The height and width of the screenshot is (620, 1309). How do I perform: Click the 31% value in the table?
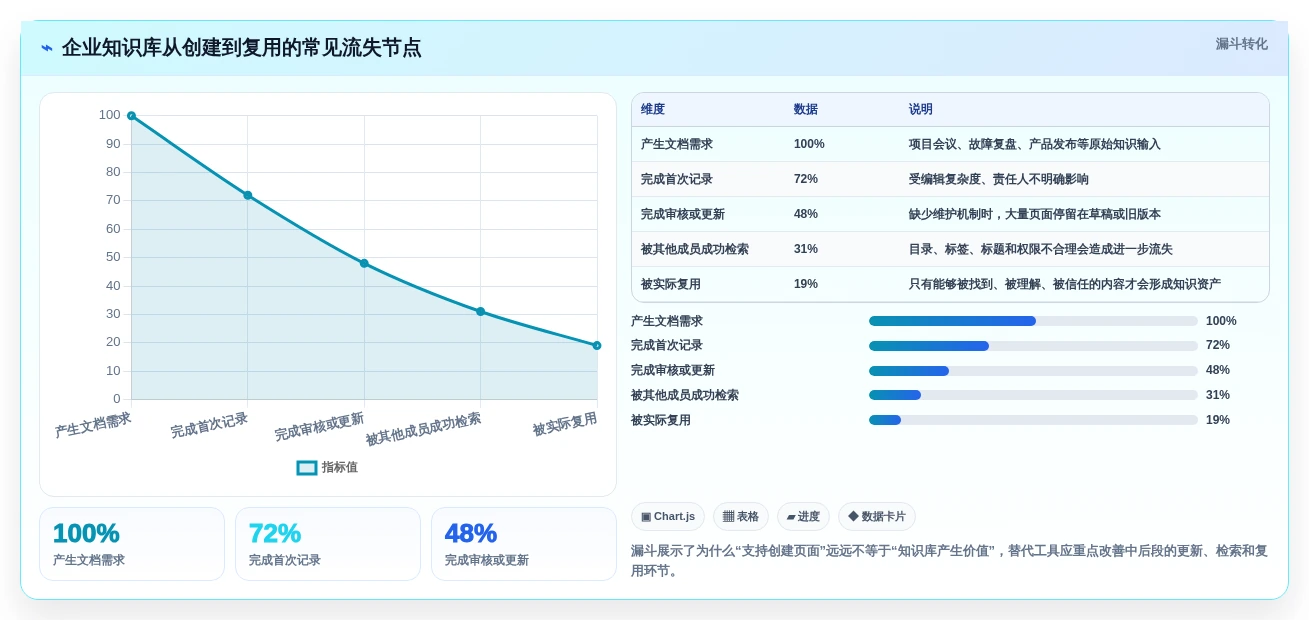coord(806,249)
